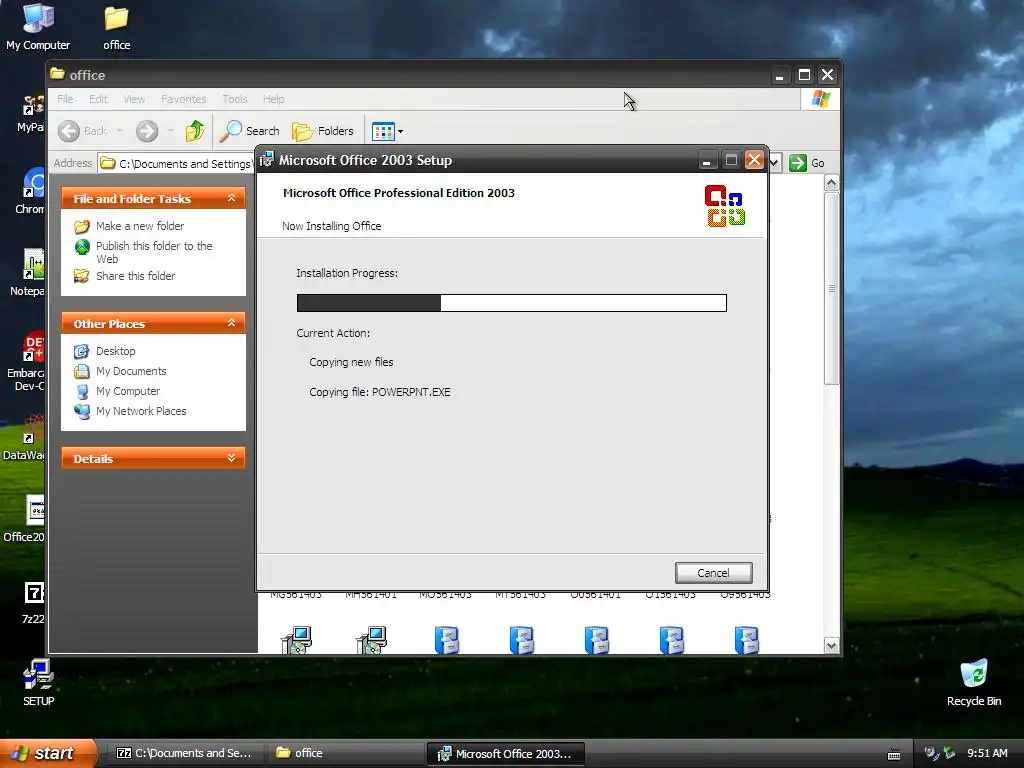This screenshot has width=1024, height=768.
Task: Open the Address bar dropdown
Action: (x=774, y=163)
